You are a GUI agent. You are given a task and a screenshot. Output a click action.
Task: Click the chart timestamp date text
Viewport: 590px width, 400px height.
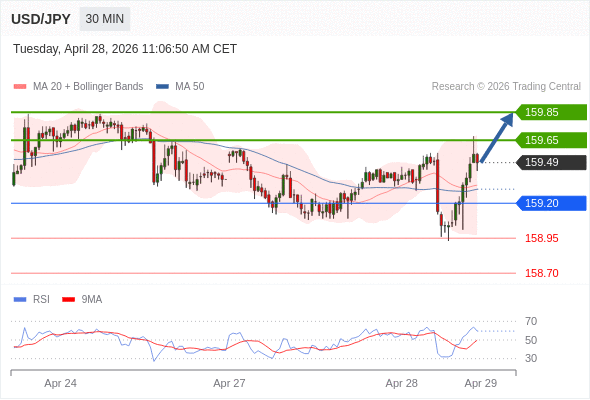(x=125, y=49)
